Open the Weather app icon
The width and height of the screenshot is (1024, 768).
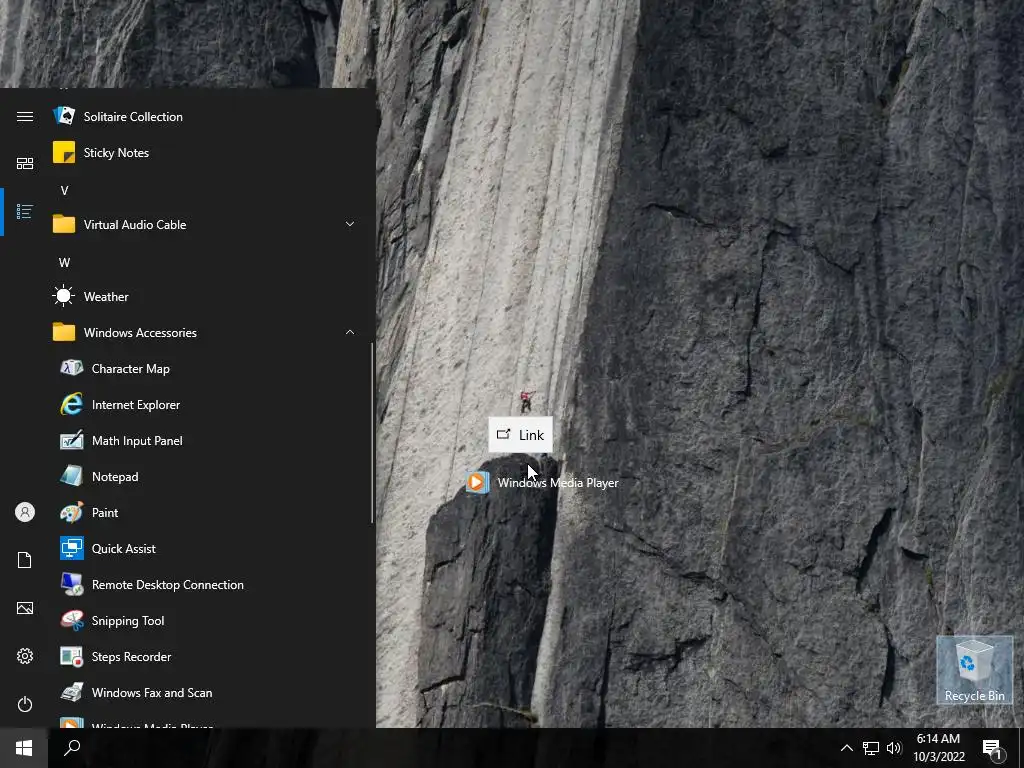pos(64,296)
